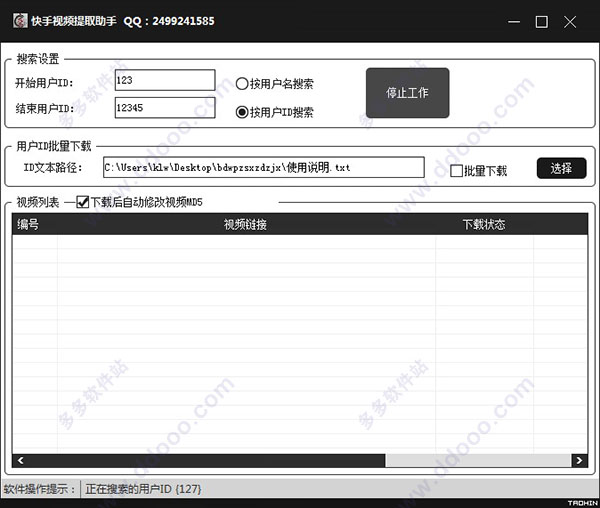Click the ID文本路径: label
This screenshot has width=600, height=508.
click(x=53, y=168)
